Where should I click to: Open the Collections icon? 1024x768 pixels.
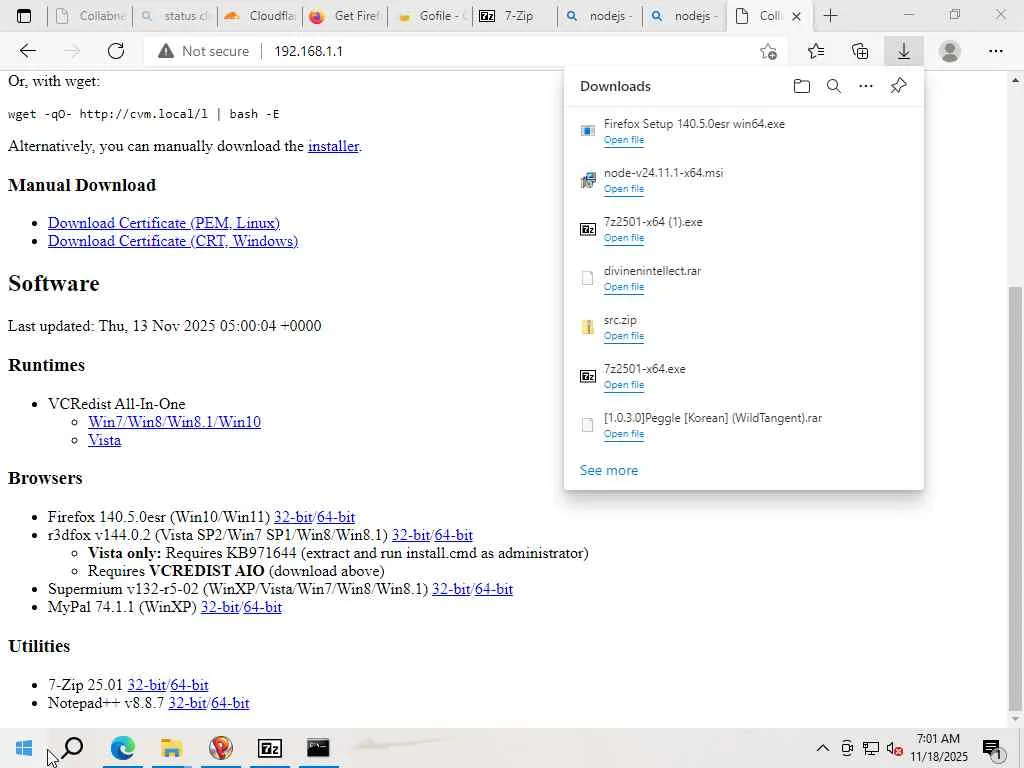point(860,51)
